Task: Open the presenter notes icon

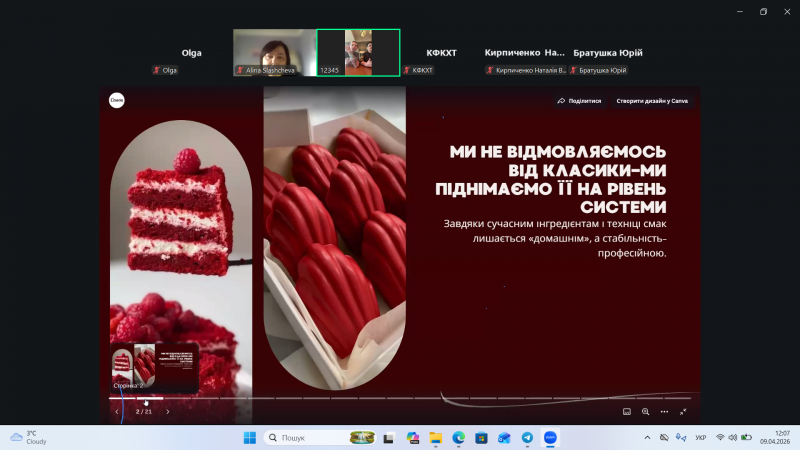Action: [627, 411]
